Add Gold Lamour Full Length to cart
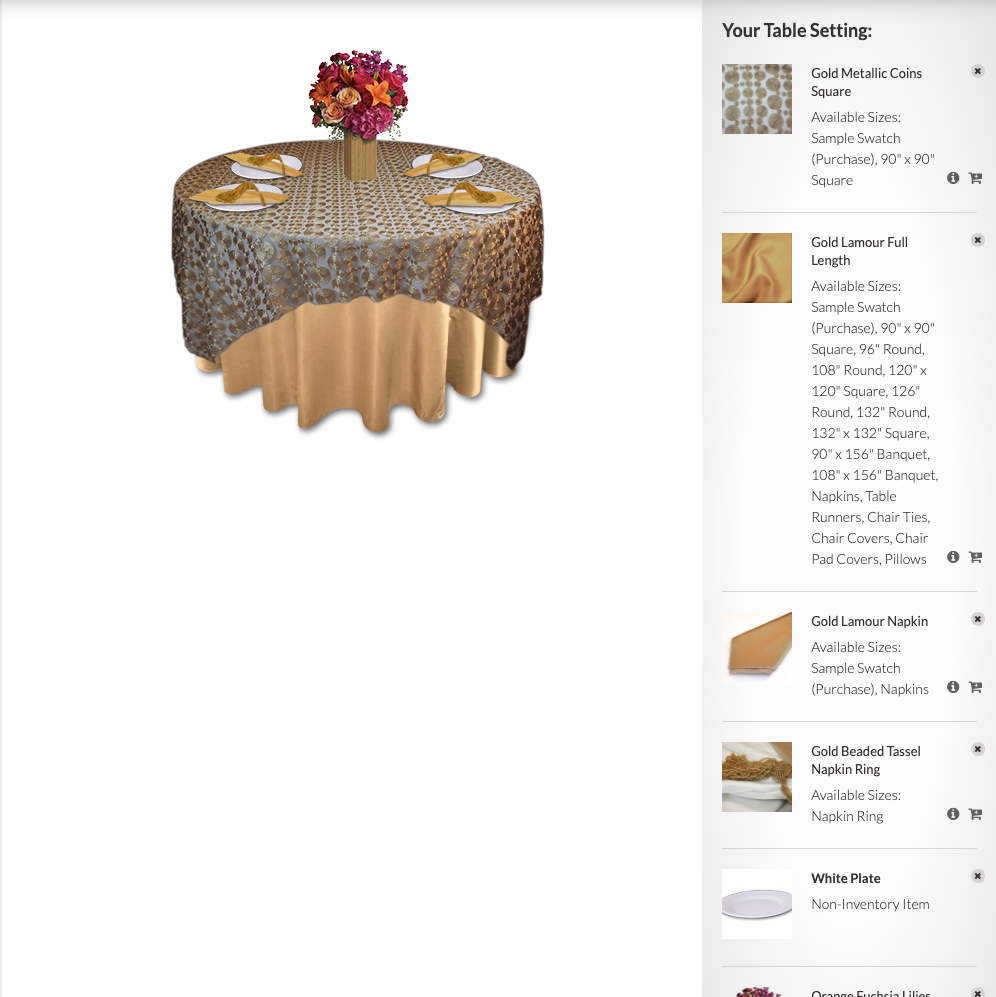 (975, 557)
